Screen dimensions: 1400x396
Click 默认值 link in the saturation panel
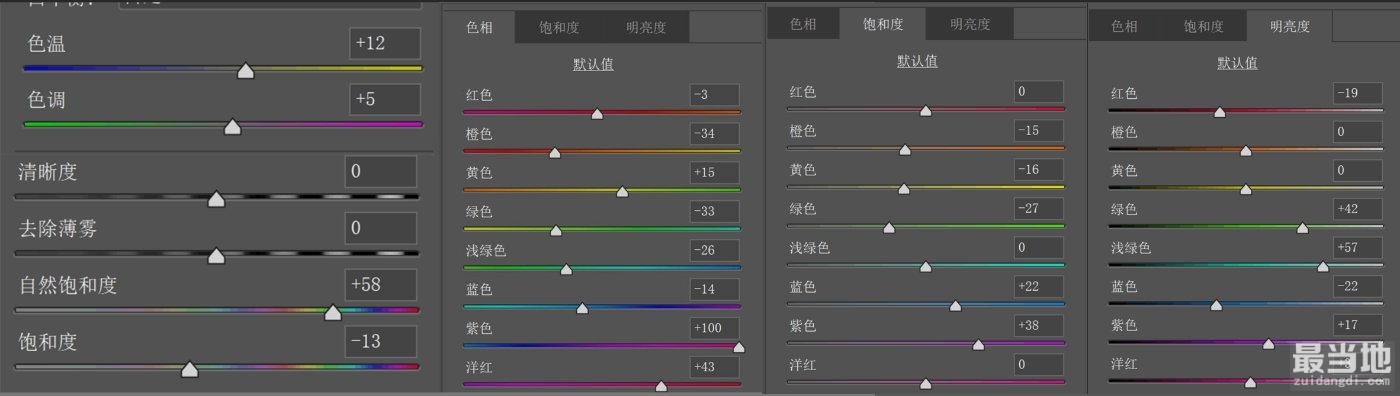[917, 61]
